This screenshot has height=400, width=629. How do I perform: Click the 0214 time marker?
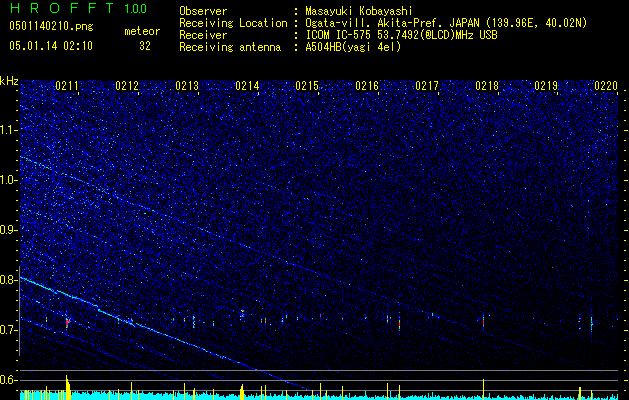247,86
